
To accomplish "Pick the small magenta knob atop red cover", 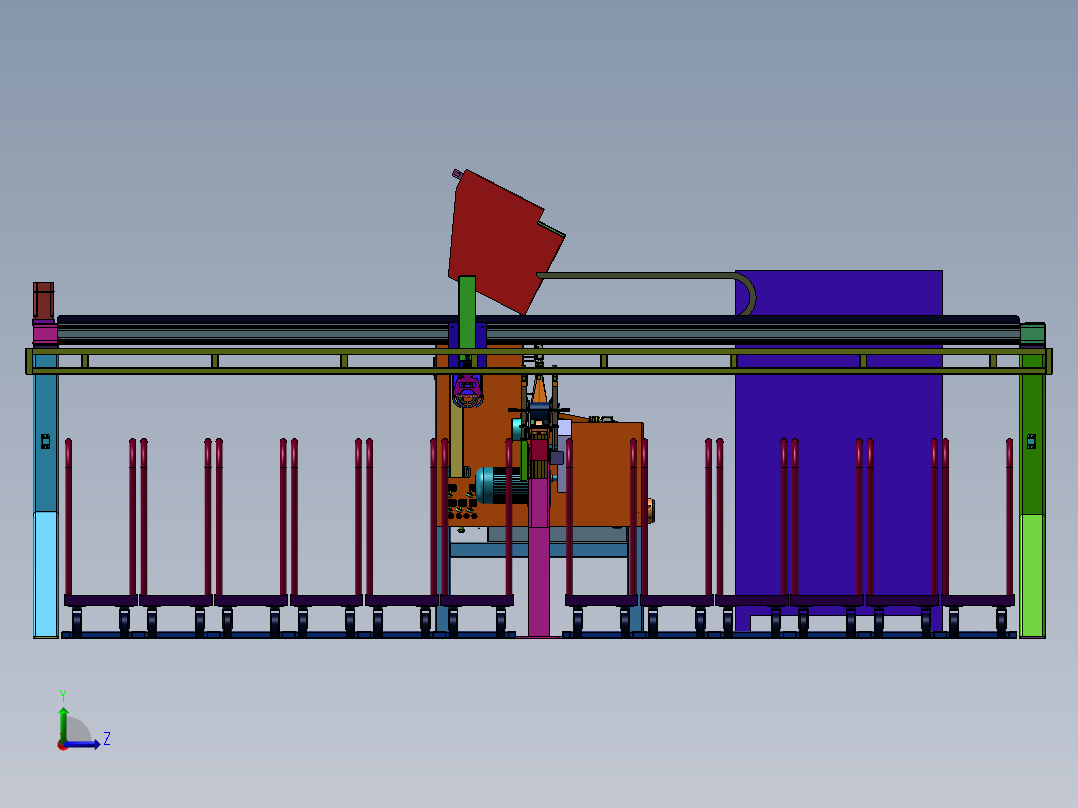I will (457, 174).
